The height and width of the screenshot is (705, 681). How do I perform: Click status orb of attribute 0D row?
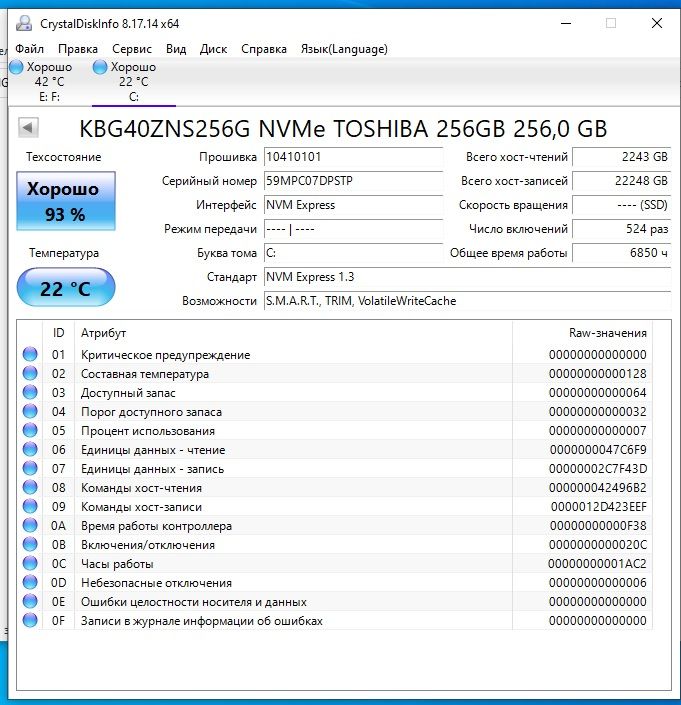click(x=30, y=582)
